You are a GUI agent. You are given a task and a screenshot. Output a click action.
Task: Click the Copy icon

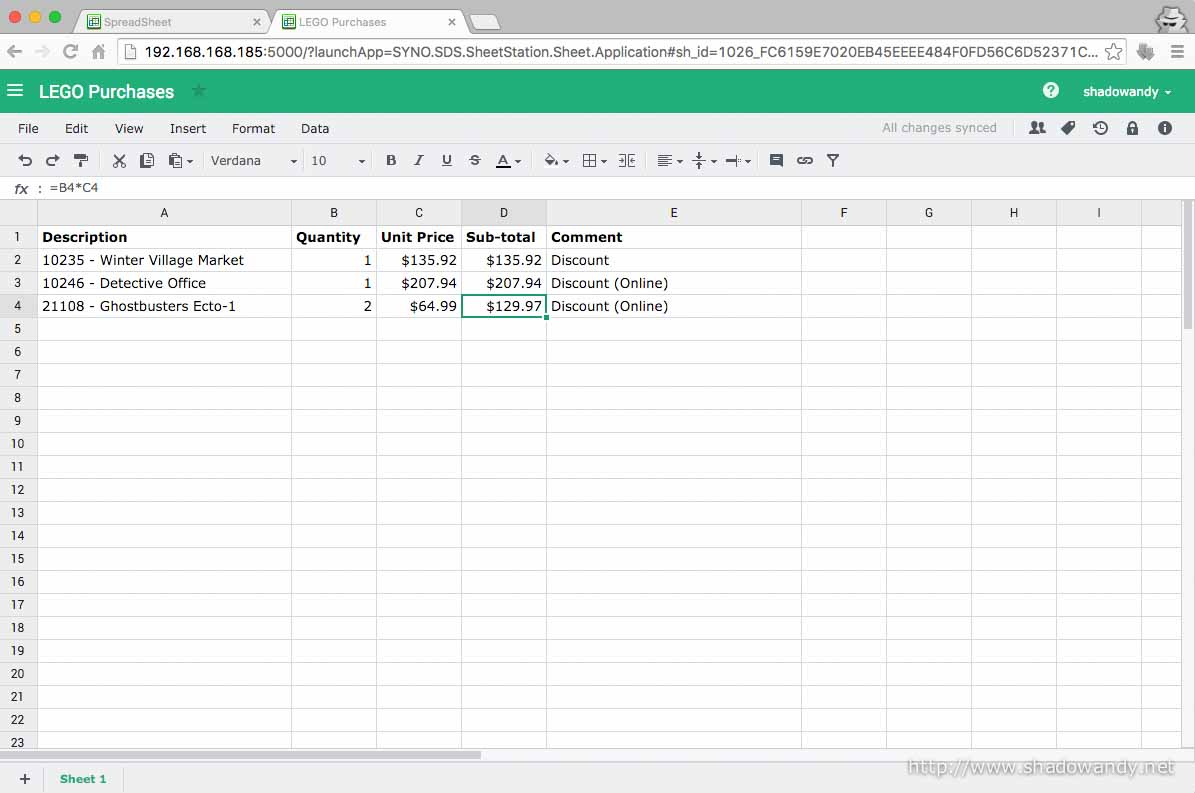(x=147, y=161)
